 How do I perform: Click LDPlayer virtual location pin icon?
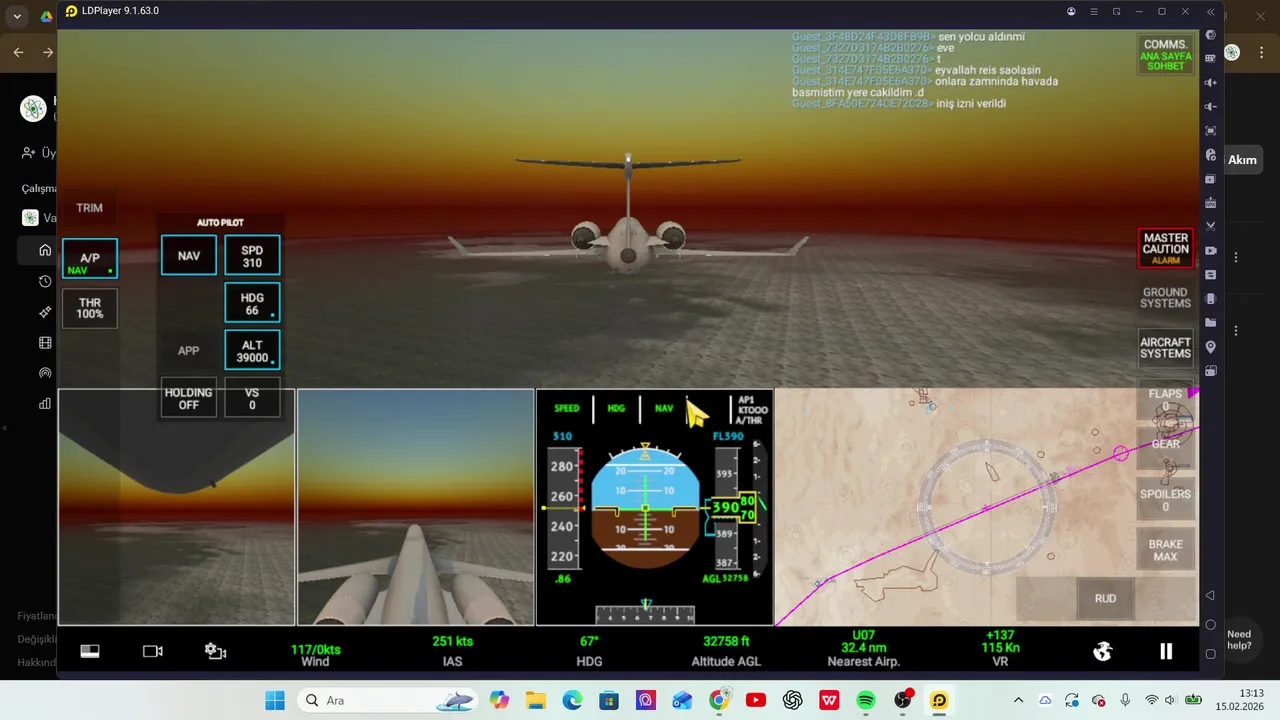[1211, 347]
